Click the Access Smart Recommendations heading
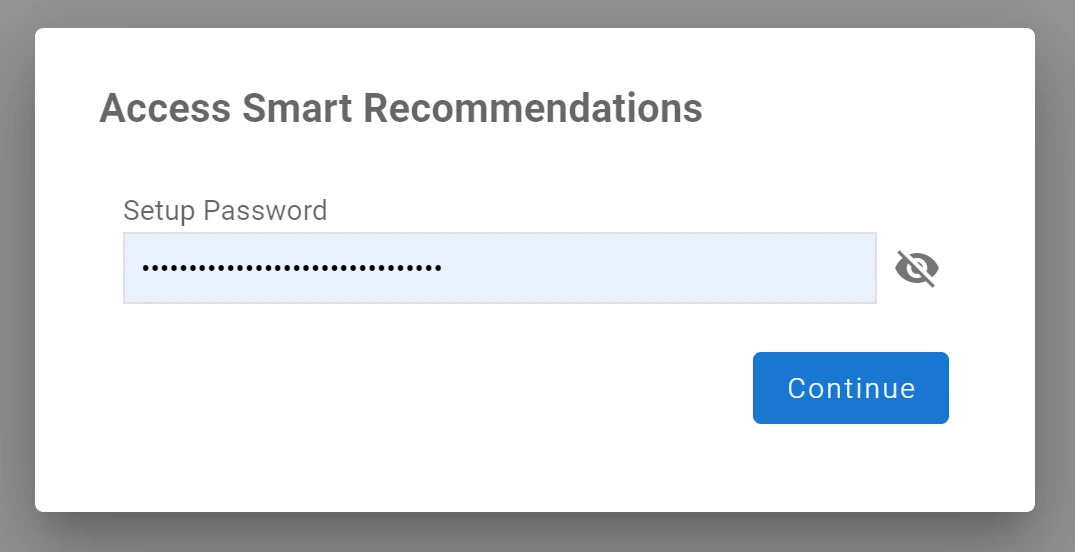1075x552 pixels. pyautogui.click(x=401, y=108)
